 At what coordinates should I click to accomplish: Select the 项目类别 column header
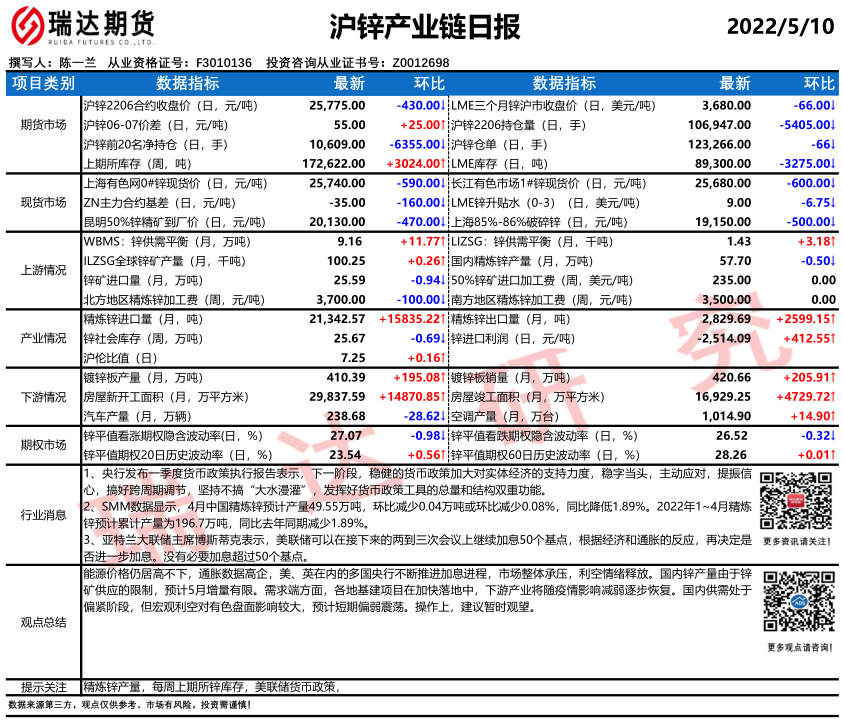pyautogui.click(x=43, y=83)
